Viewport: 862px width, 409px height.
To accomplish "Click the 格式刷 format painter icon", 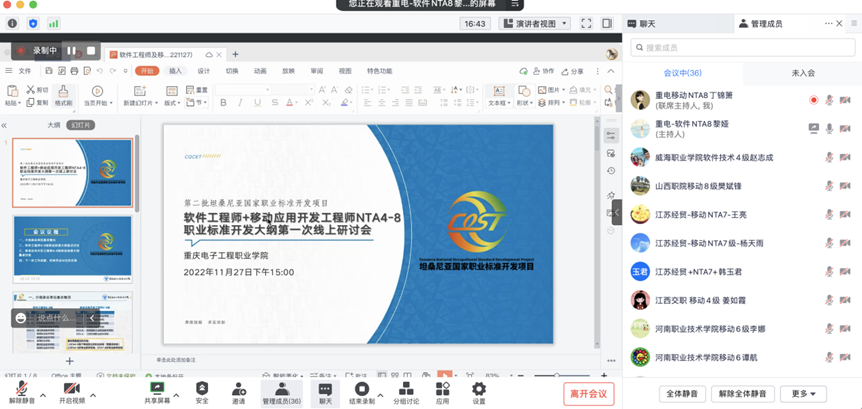I will click(63, 96).
